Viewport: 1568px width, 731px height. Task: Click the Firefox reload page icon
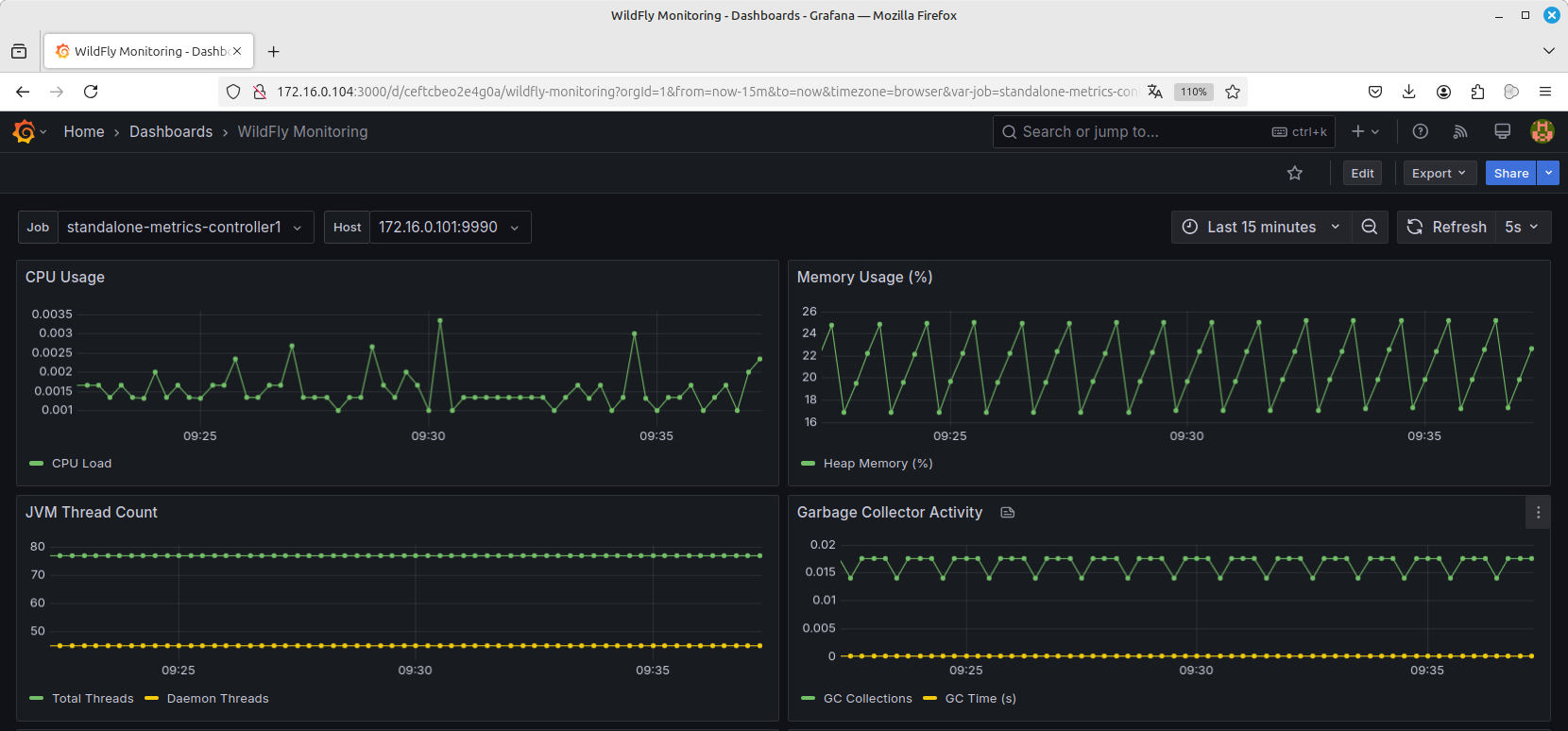(x=91, y=92)
